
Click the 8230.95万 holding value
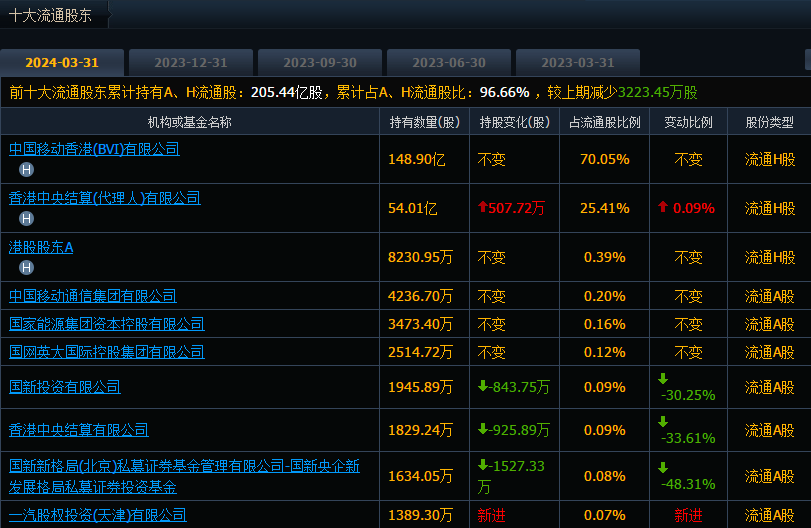tap(420, 257)
